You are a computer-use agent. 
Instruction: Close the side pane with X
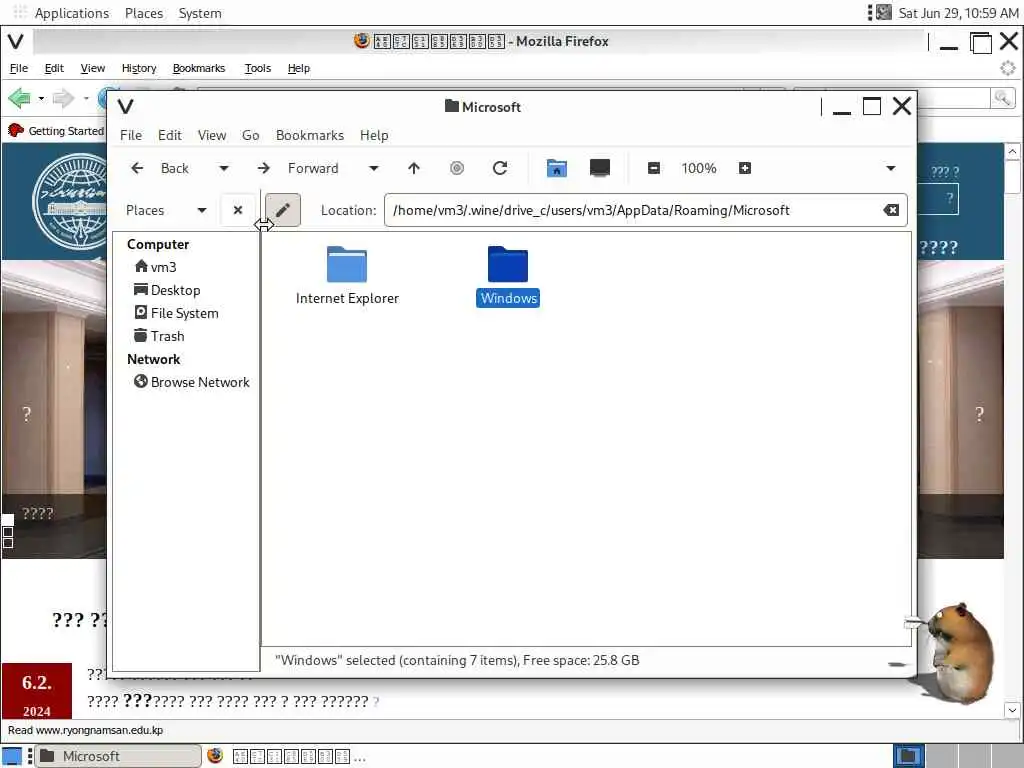[238, 210]
